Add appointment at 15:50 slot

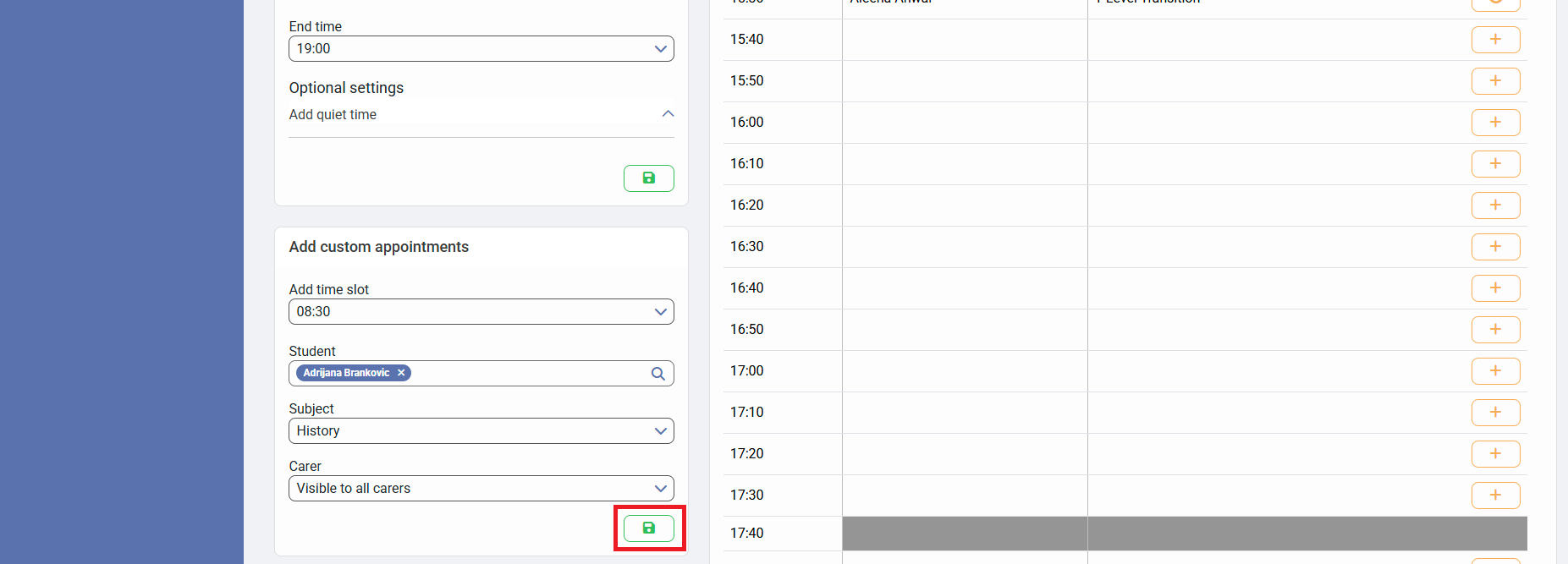1495,81
